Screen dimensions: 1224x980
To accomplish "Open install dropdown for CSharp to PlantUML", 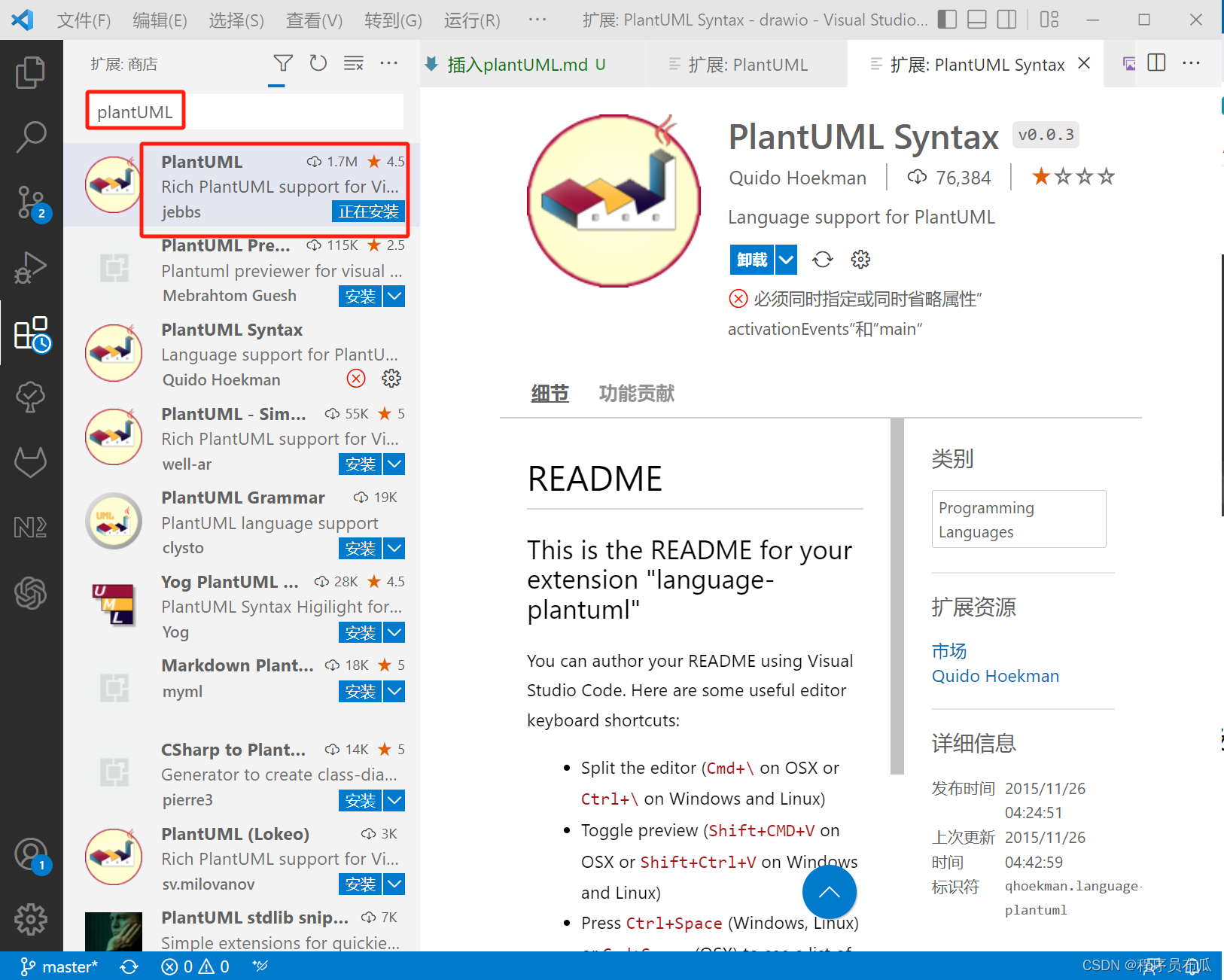I will (x=394, y=800).
